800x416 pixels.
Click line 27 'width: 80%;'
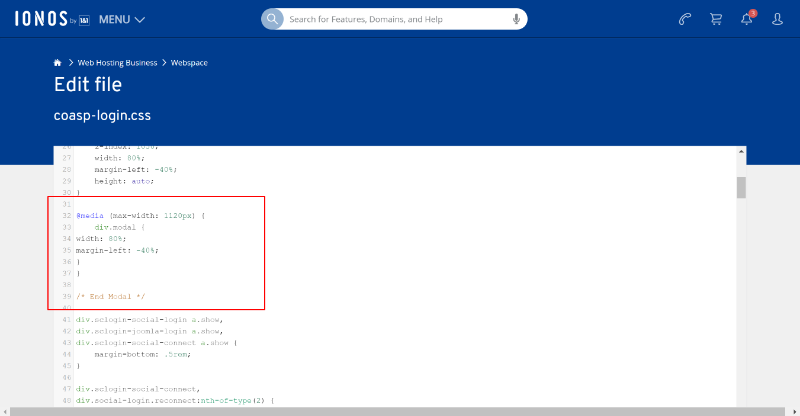click(x=119, y=158)
